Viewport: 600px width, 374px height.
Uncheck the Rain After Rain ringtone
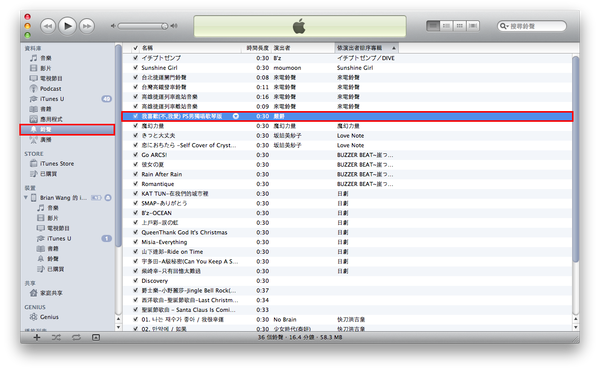tap(135, 174)
